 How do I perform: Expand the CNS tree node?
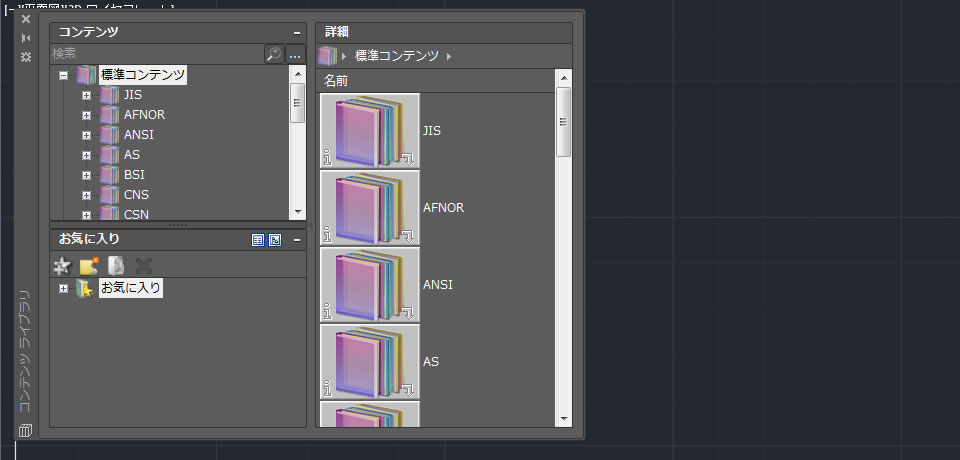(x=86, y=195)
